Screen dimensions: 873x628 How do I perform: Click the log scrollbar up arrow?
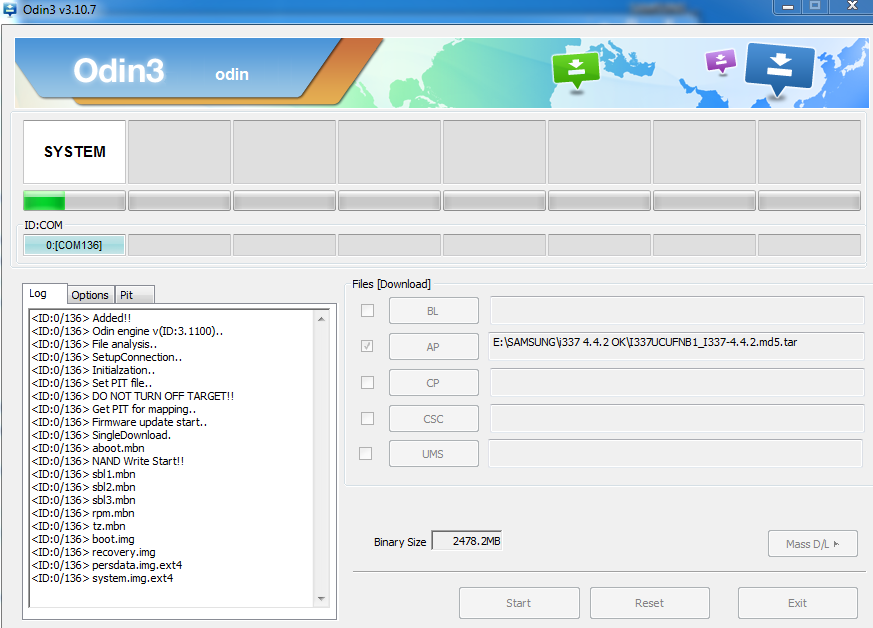321,319
